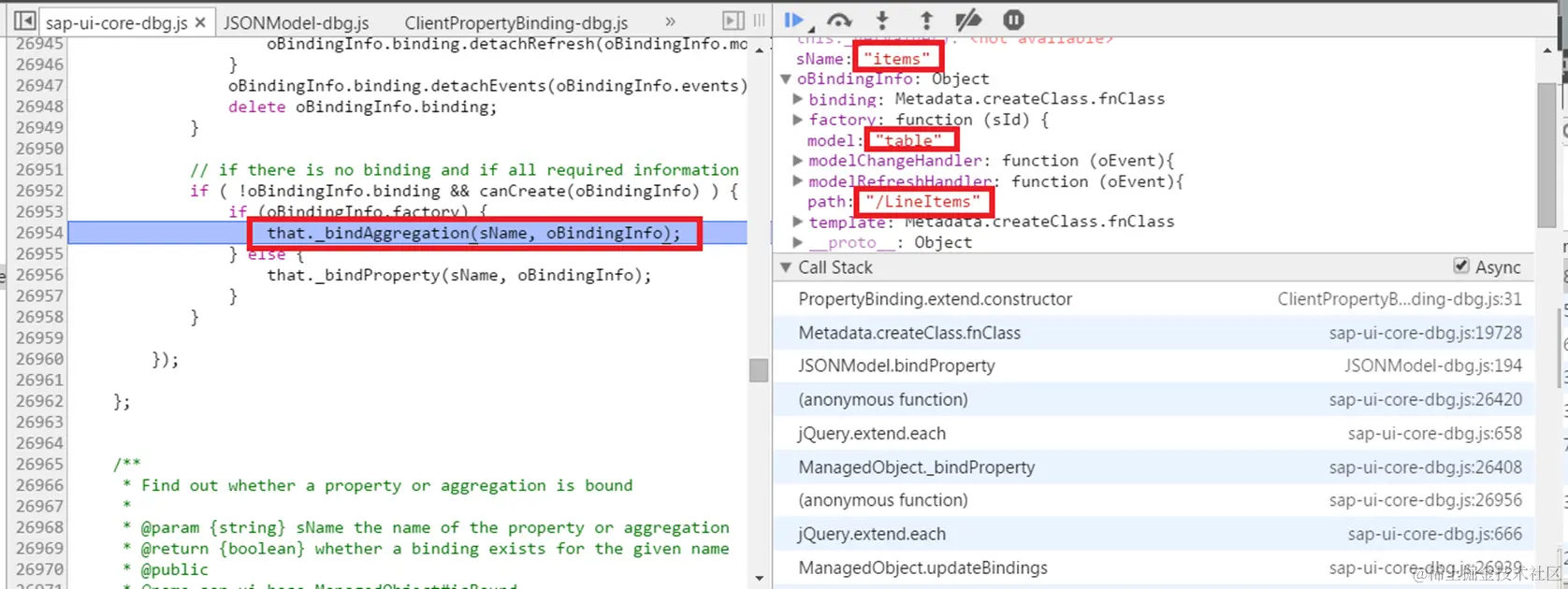Click the code editor scroll-up arrow
1568x589 pixels.
click(x=759, y=49)
